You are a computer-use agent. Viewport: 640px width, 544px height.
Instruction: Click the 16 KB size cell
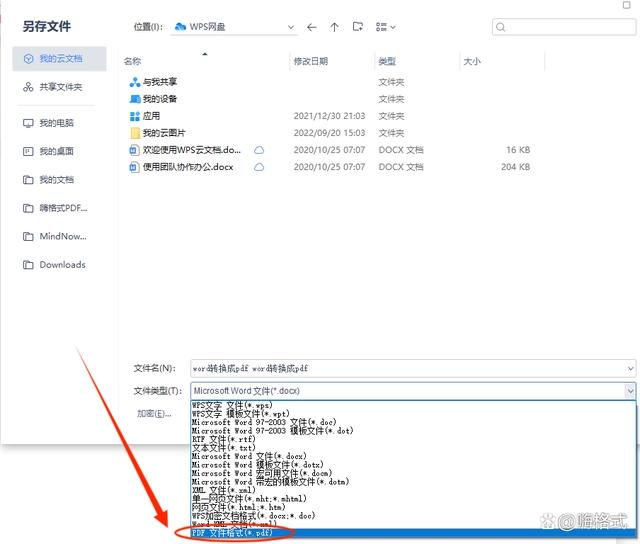click(518, 150)
